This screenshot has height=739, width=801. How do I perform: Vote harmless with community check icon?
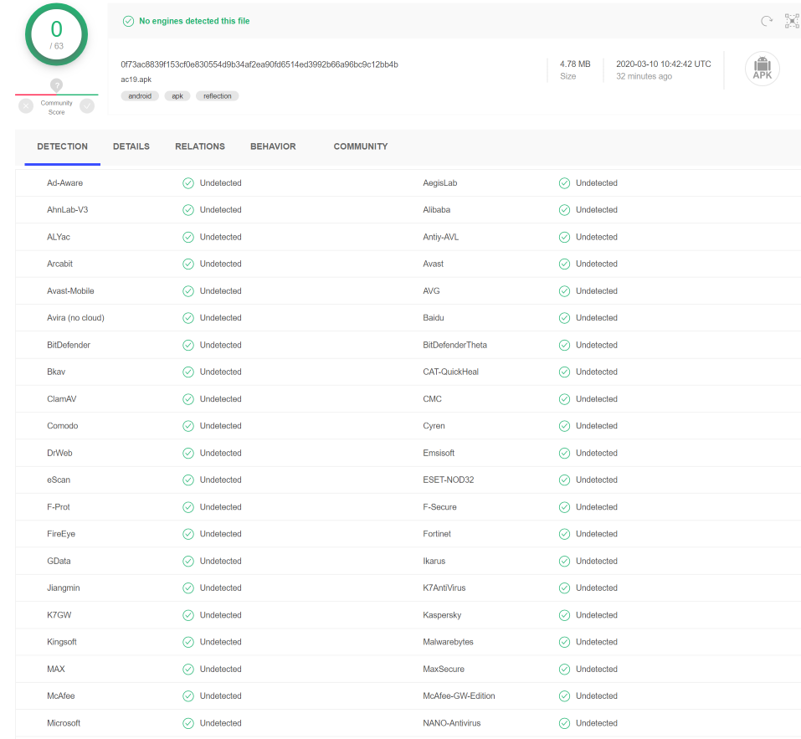click(87, 106)
